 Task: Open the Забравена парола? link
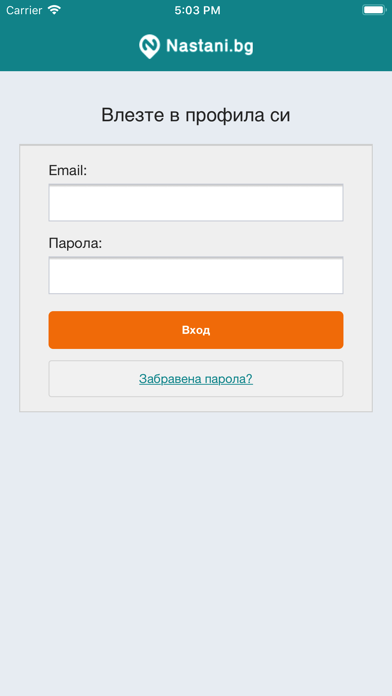click(x=196, y=379)
